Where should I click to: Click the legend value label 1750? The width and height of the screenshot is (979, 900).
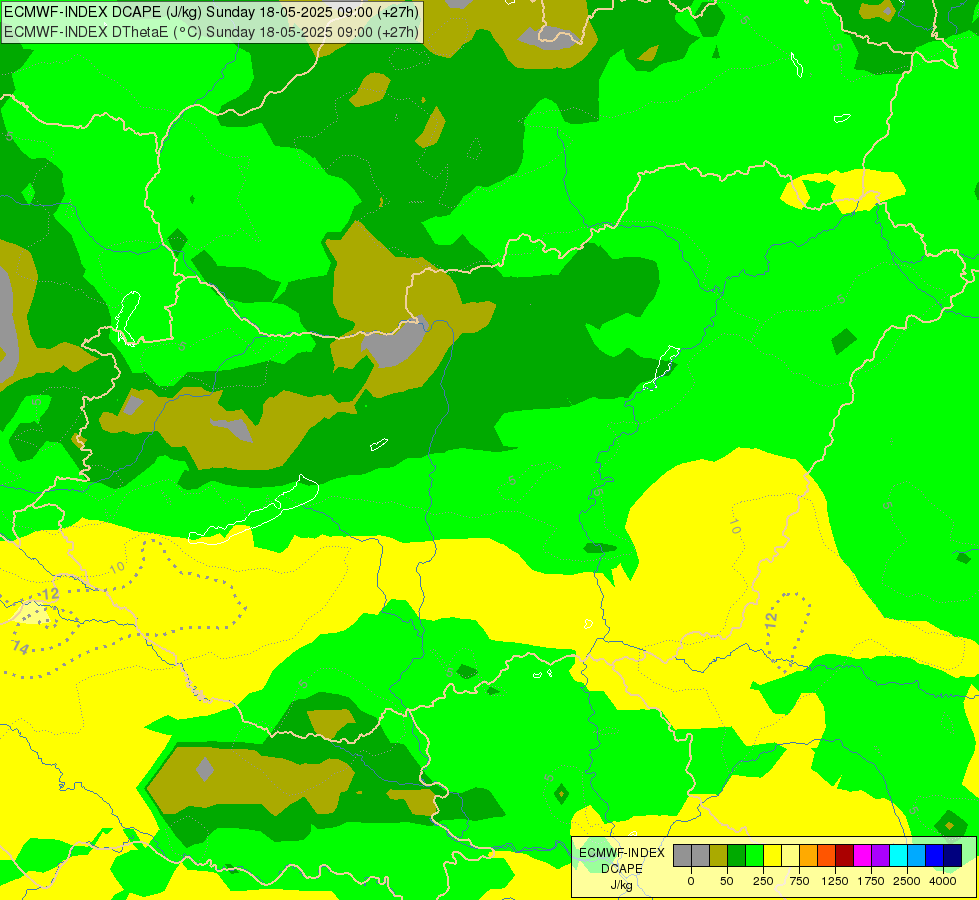pos(871,881)
